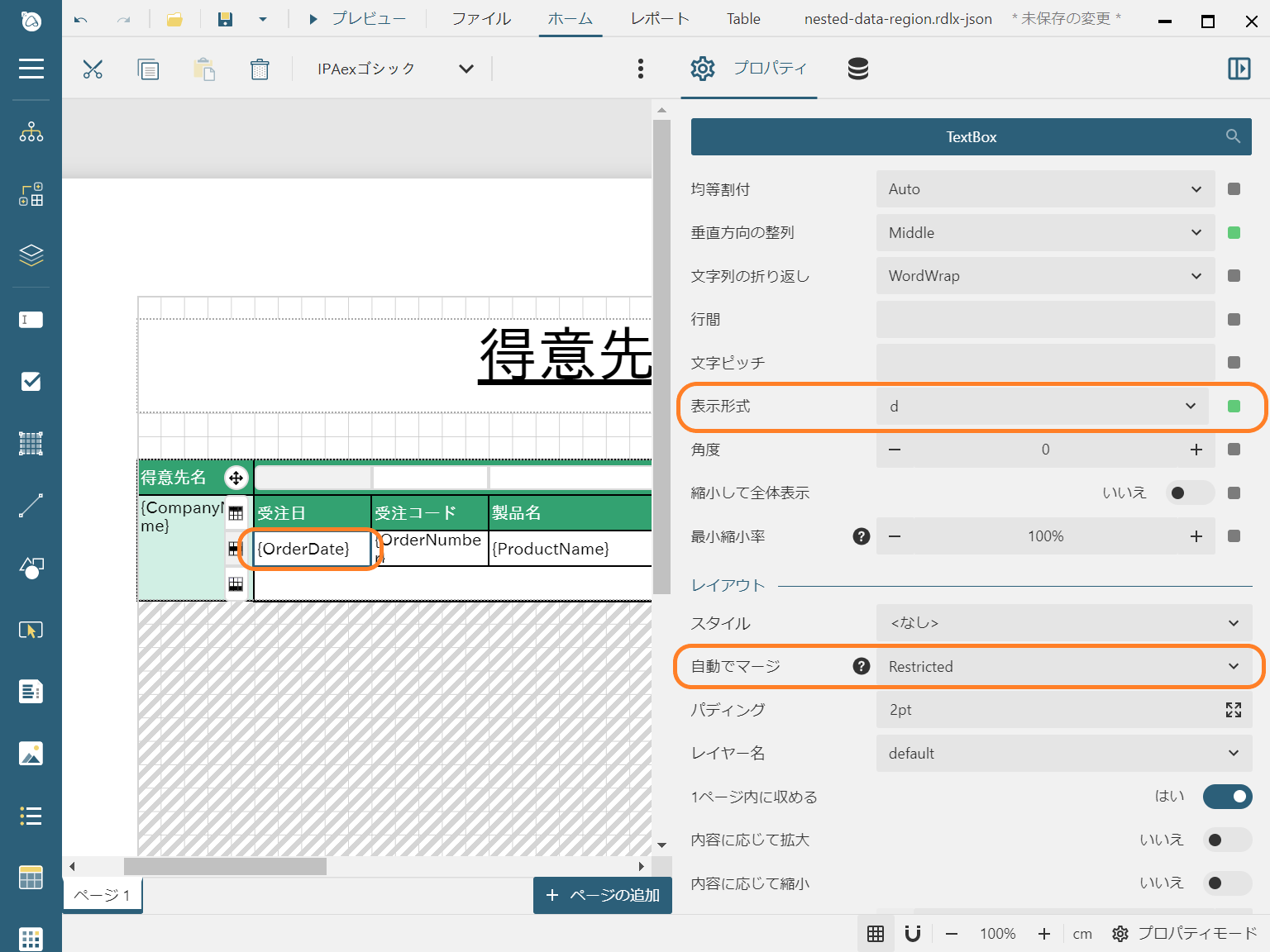Viewport: 1270px width, 952px height.
Task: Collapse the properties side panel
Action: pyautogui.click(x=1239, y=69)
